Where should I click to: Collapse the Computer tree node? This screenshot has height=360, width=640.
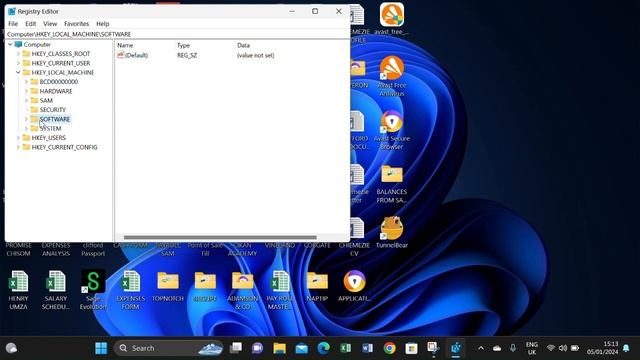[x=10, y=44]
